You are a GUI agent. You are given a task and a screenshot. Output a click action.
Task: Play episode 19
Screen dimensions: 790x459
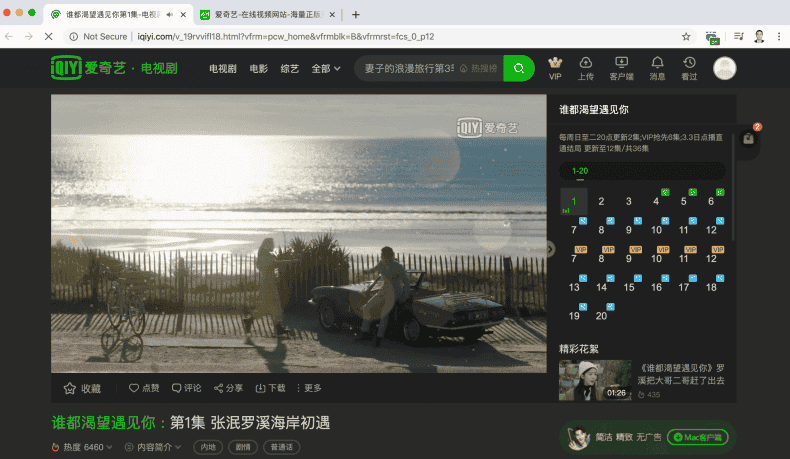[x=574, y=316]
